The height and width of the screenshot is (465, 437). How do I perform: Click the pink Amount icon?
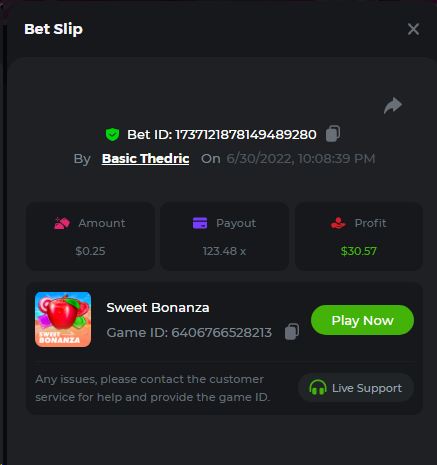(x=62, y=223)
